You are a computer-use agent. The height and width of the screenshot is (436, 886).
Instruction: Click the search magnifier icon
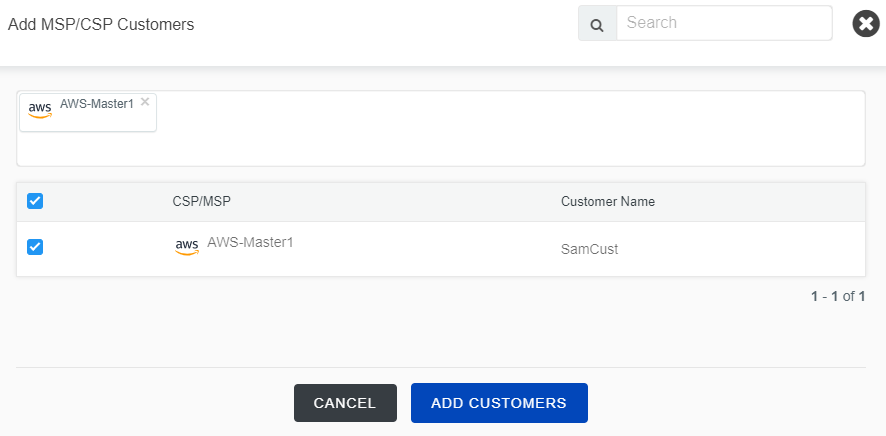597,25
